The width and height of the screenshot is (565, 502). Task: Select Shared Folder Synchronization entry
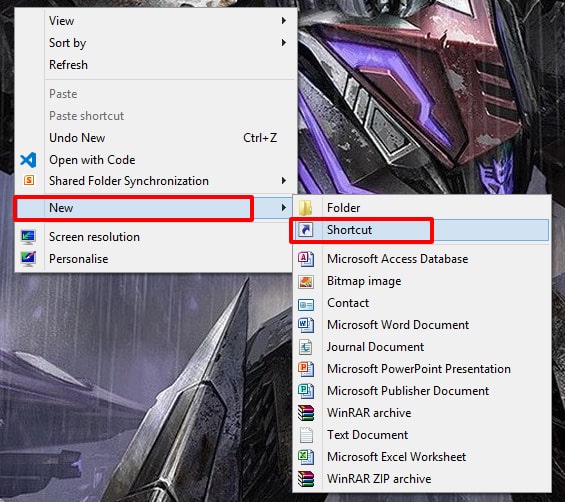pos(156,181)
